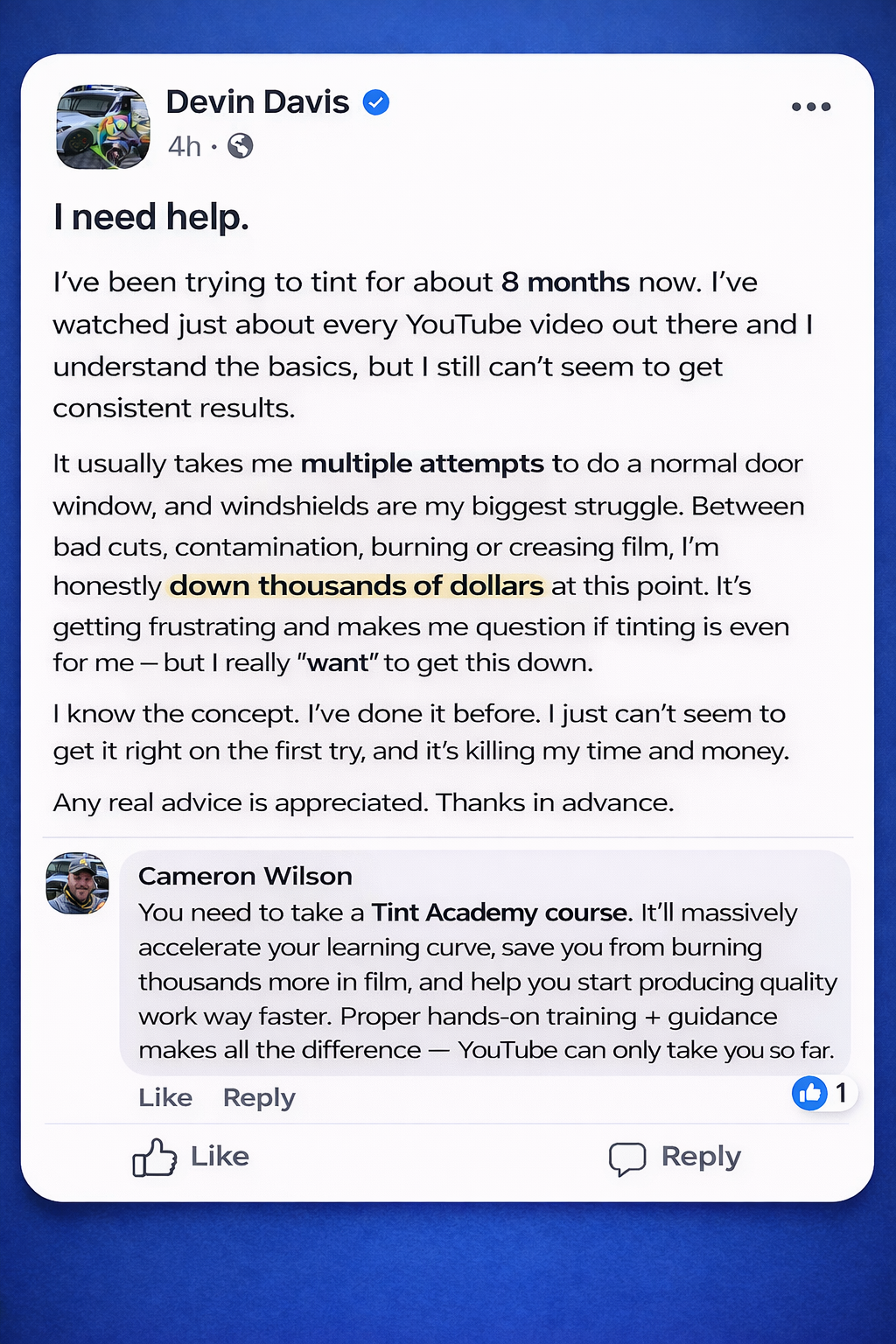Click the highlighted "down thousands of dollars" text
The image size is (896, 1344).
tap(356, 585)
